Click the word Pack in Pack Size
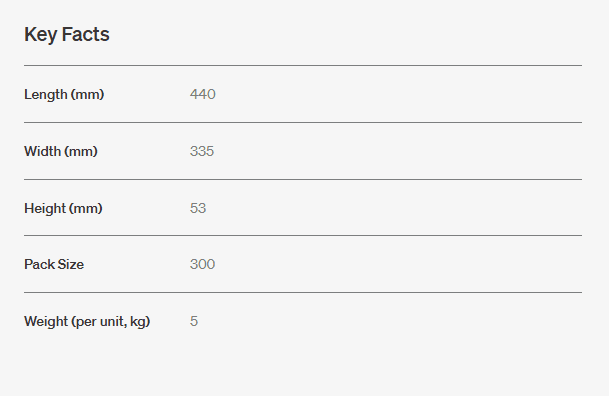This screenshot has width=609, height=396. [40, 264]
